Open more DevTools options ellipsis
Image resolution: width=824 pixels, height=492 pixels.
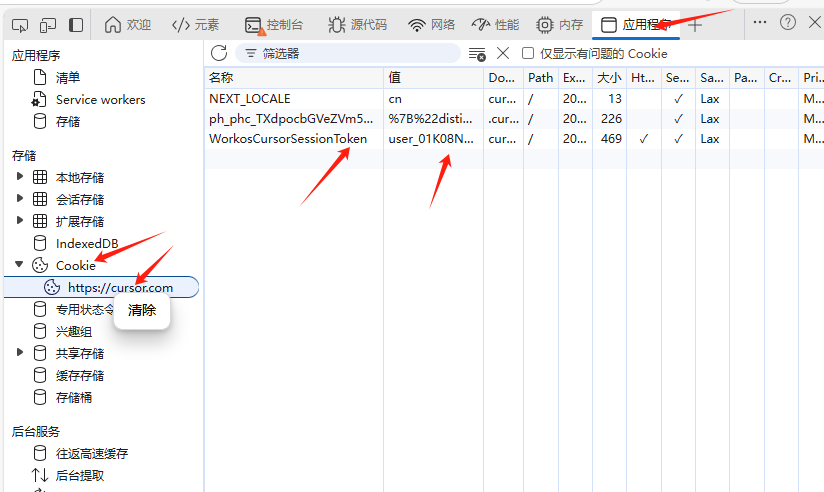pyautogui.click(x=760, y=22)
